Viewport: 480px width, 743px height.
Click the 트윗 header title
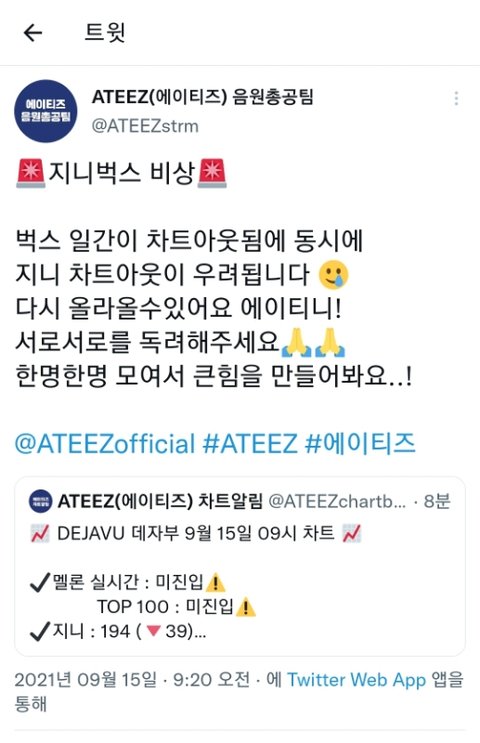coord(105,33)
